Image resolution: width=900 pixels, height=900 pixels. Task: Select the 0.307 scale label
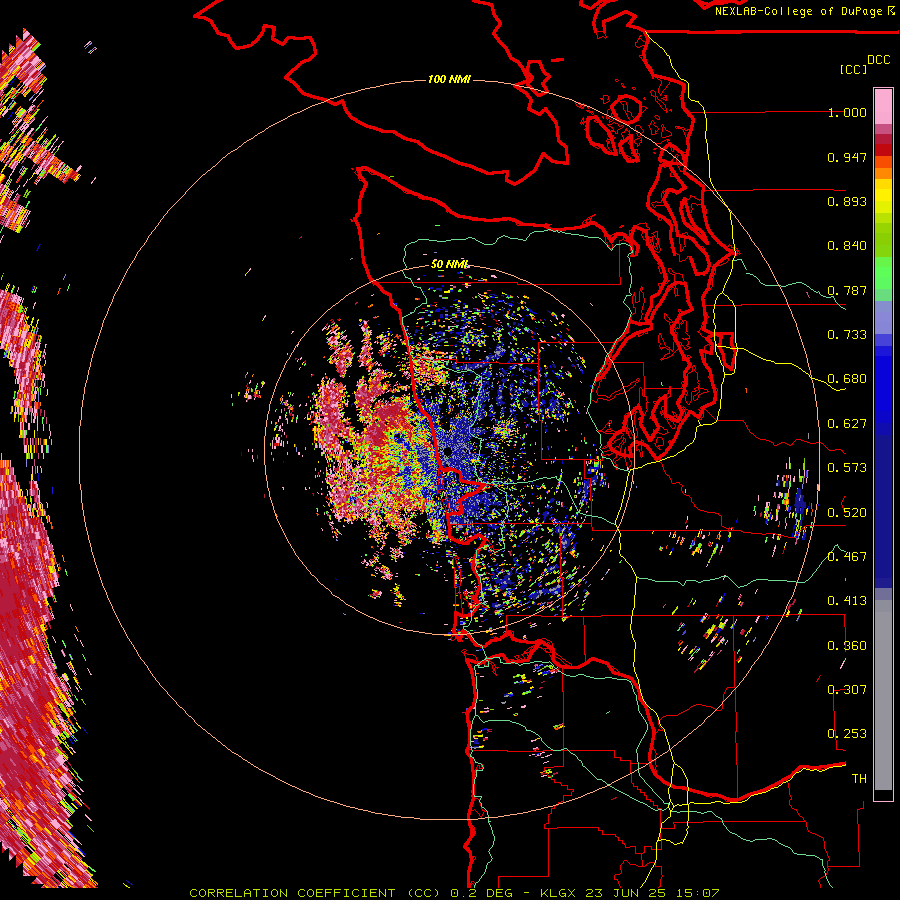pos(847,690)
